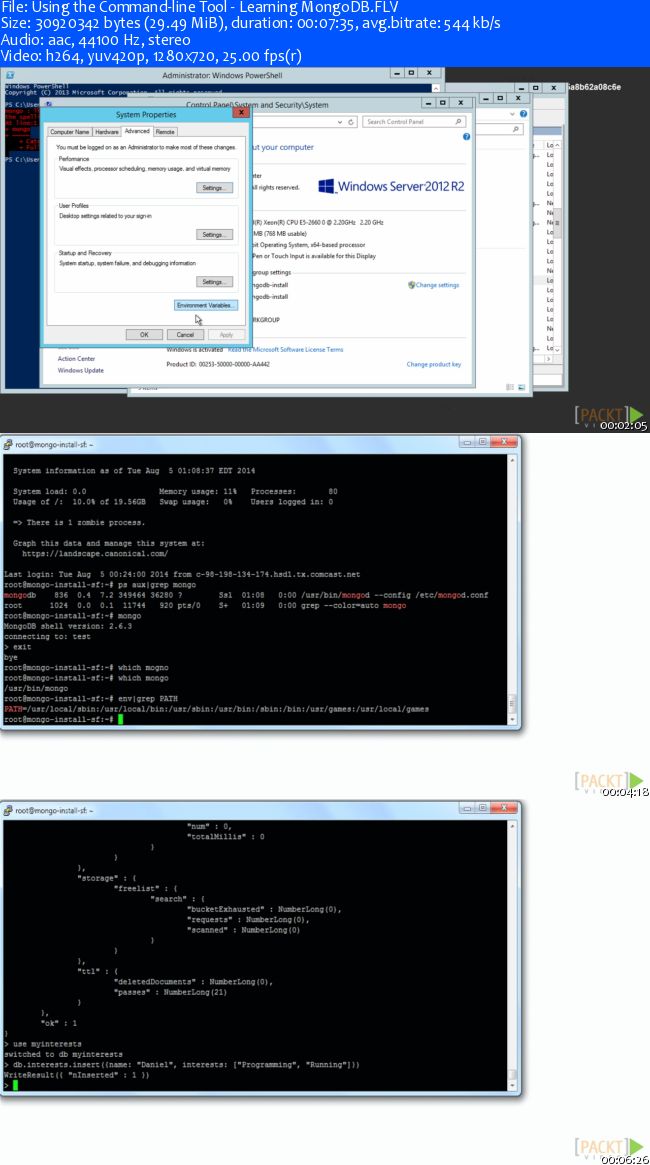The image size is (650, 1165).
Task: Refresh the Control Panel address bar
Action: pos(352,122)
